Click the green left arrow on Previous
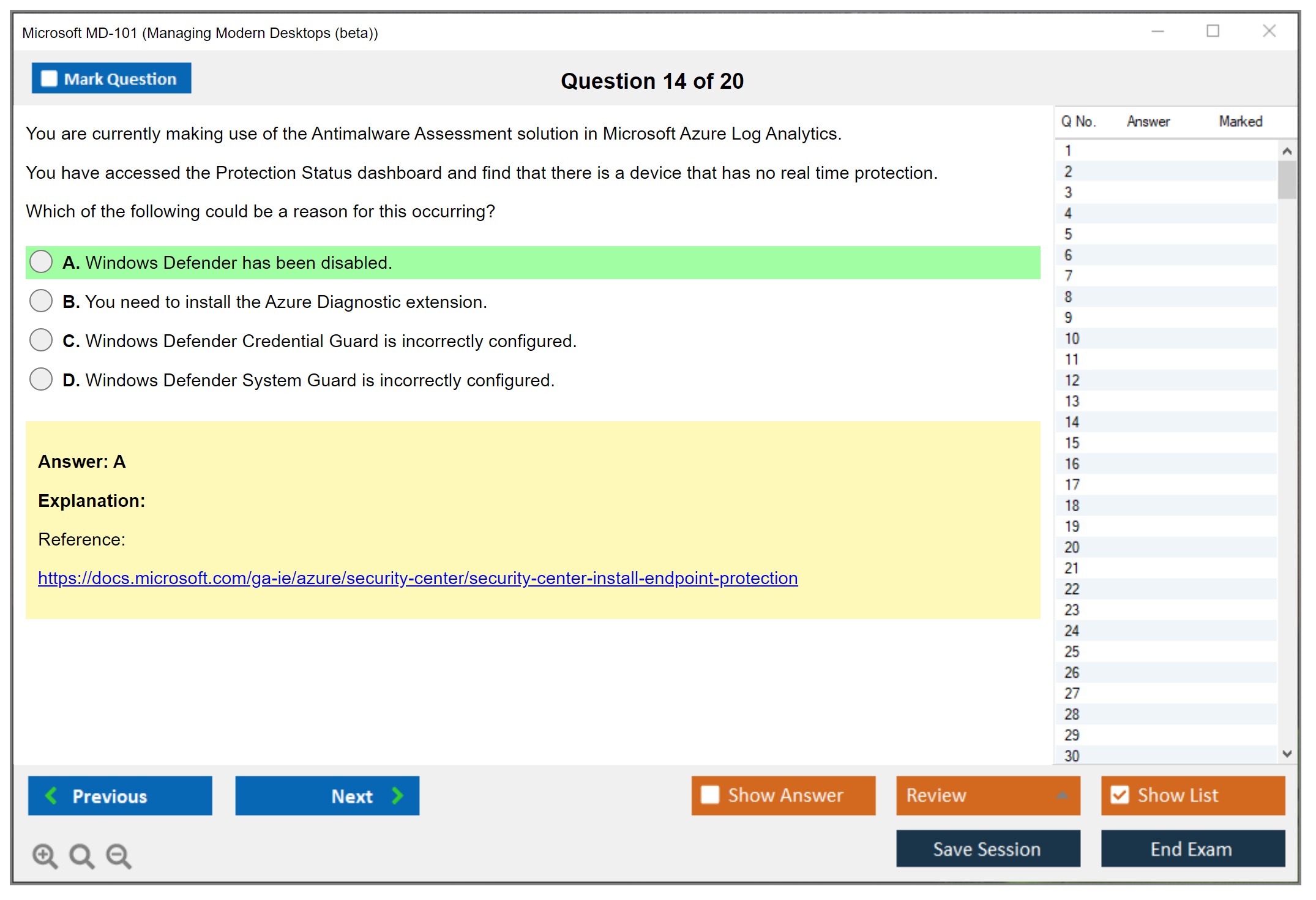This screenshot has width=1316, height=900. [51, 795]
